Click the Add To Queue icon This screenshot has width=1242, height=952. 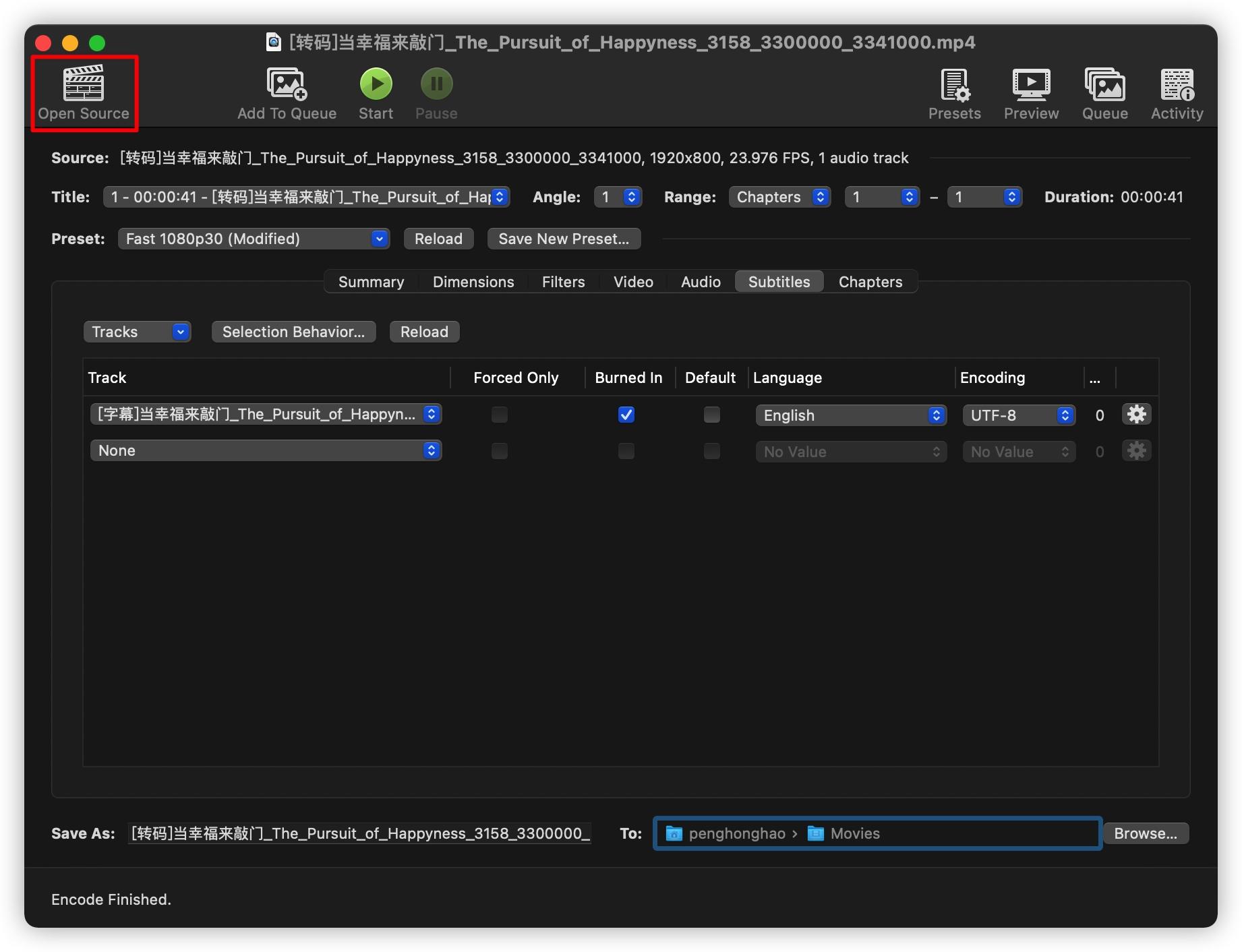(287, 84)
